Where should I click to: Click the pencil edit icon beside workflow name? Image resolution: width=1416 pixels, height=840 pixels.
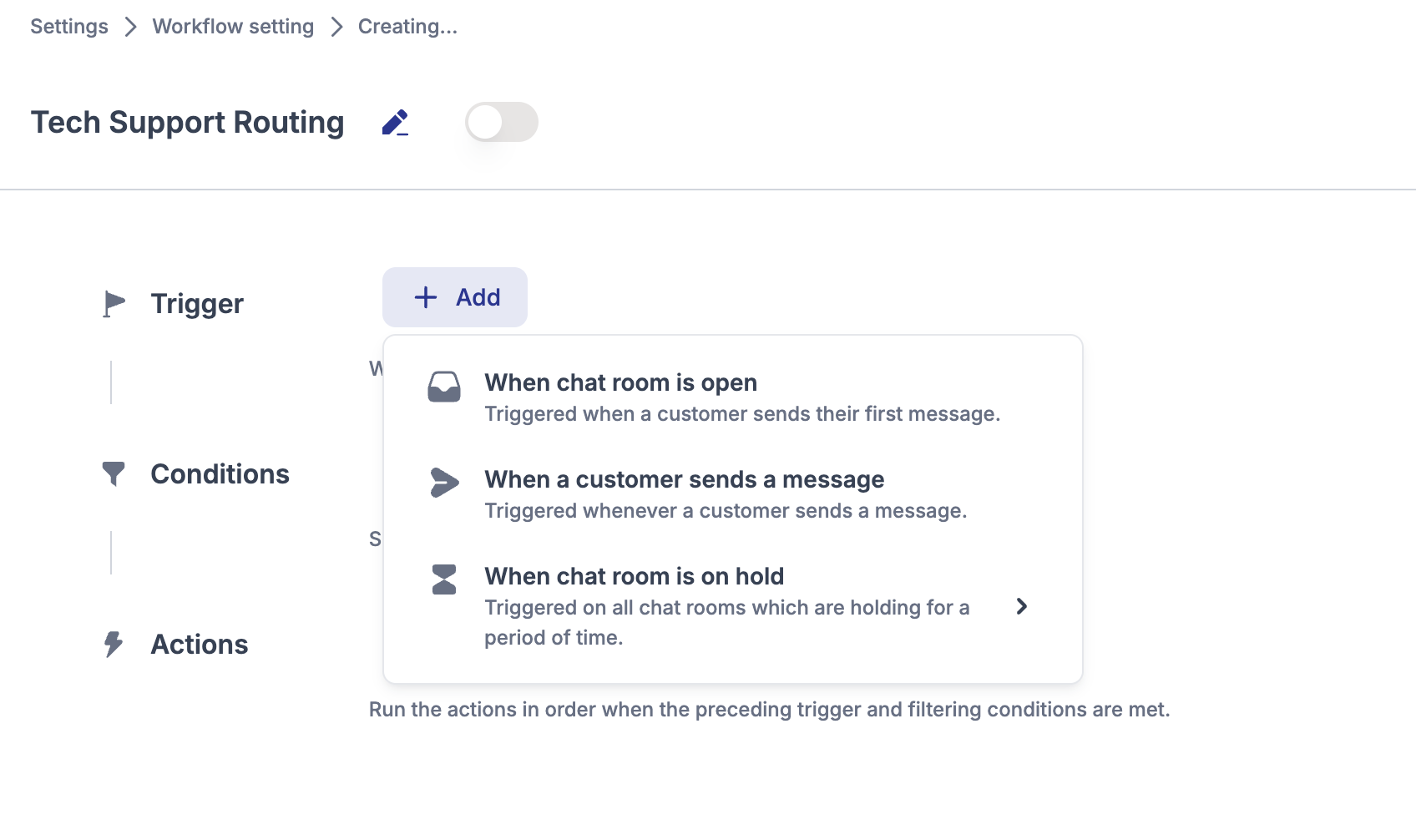[x=395, y=123]
